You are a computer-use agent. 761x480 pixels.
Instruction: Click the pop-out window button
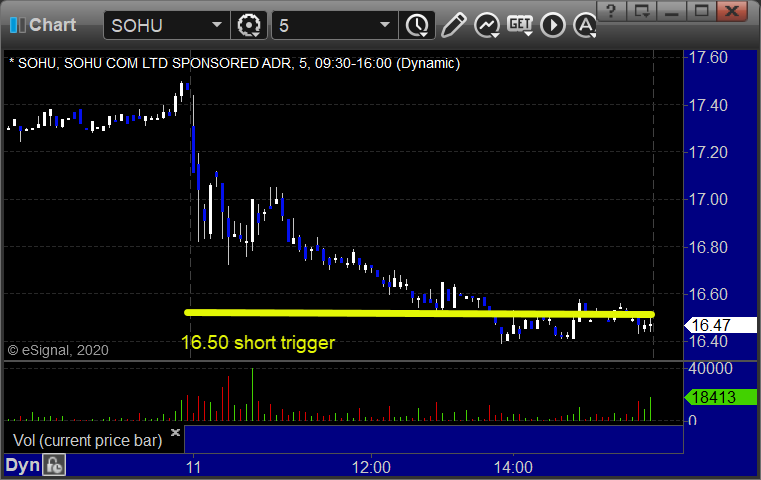(x=642, y=10)
